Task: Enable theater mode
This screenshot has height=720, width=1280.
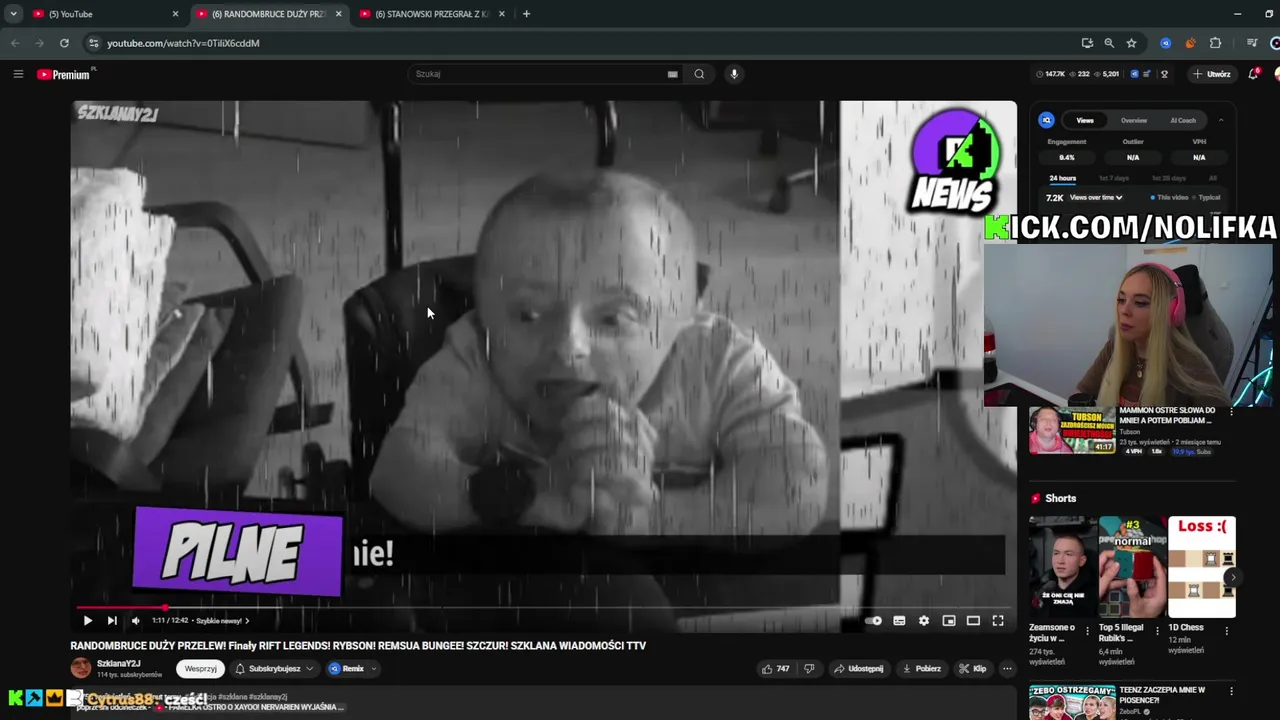Action: 973,621
